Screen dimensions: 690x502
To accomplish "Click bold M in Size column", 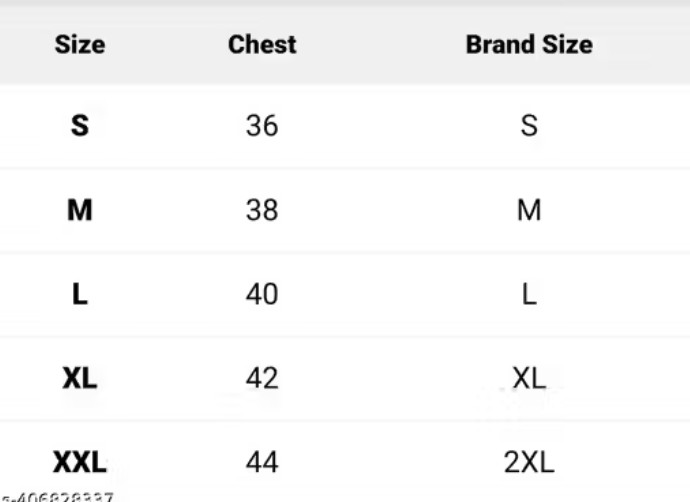I will click(x=79, y=210).
